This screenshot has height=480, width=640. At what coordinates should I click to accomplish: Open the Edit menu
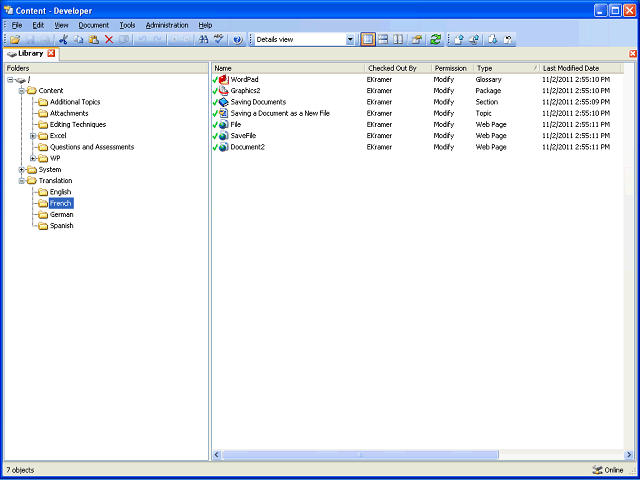(x=38, y=25)
